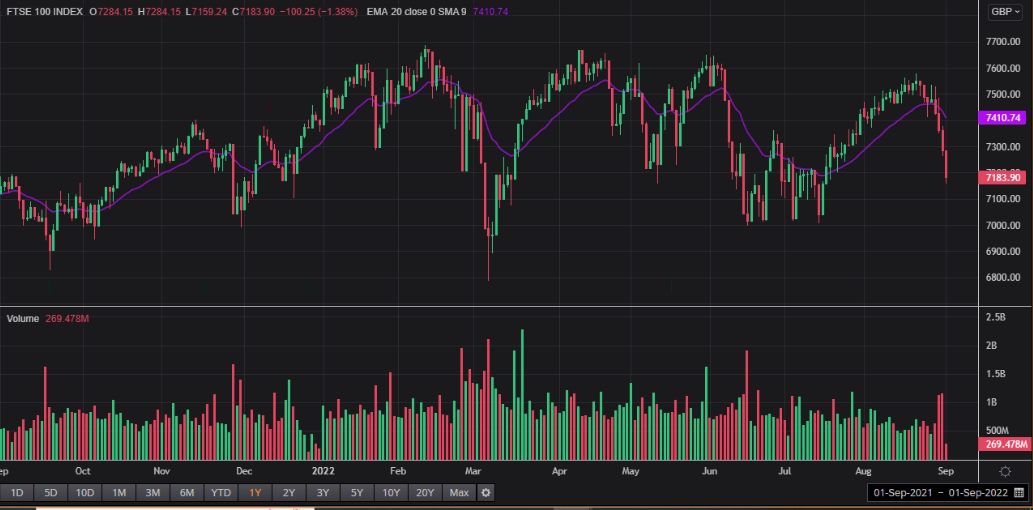
Task: Click the 6800.00 price axis label
Action: coord(1003,277)
